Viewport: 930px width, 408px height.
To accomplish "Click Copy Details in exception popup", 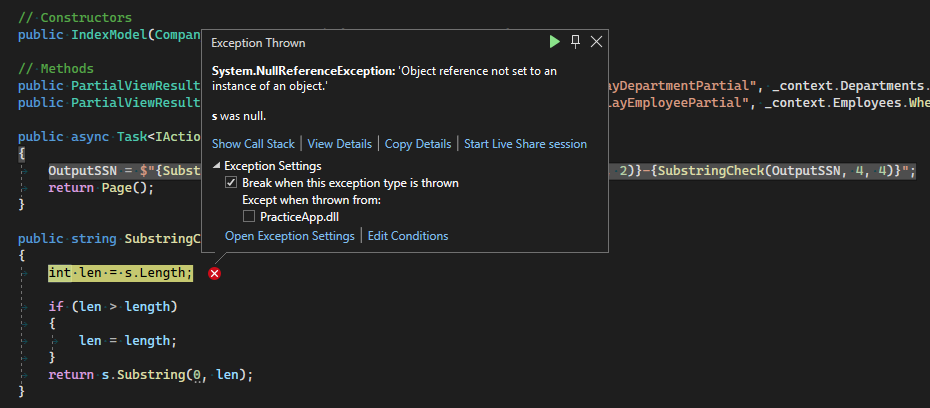I will click(x=418, y=144).
